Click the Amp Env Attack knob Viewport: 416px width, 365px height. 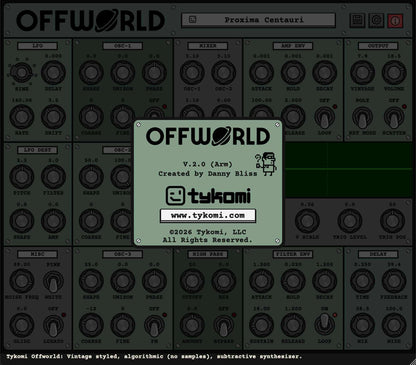tap(261, 73)
